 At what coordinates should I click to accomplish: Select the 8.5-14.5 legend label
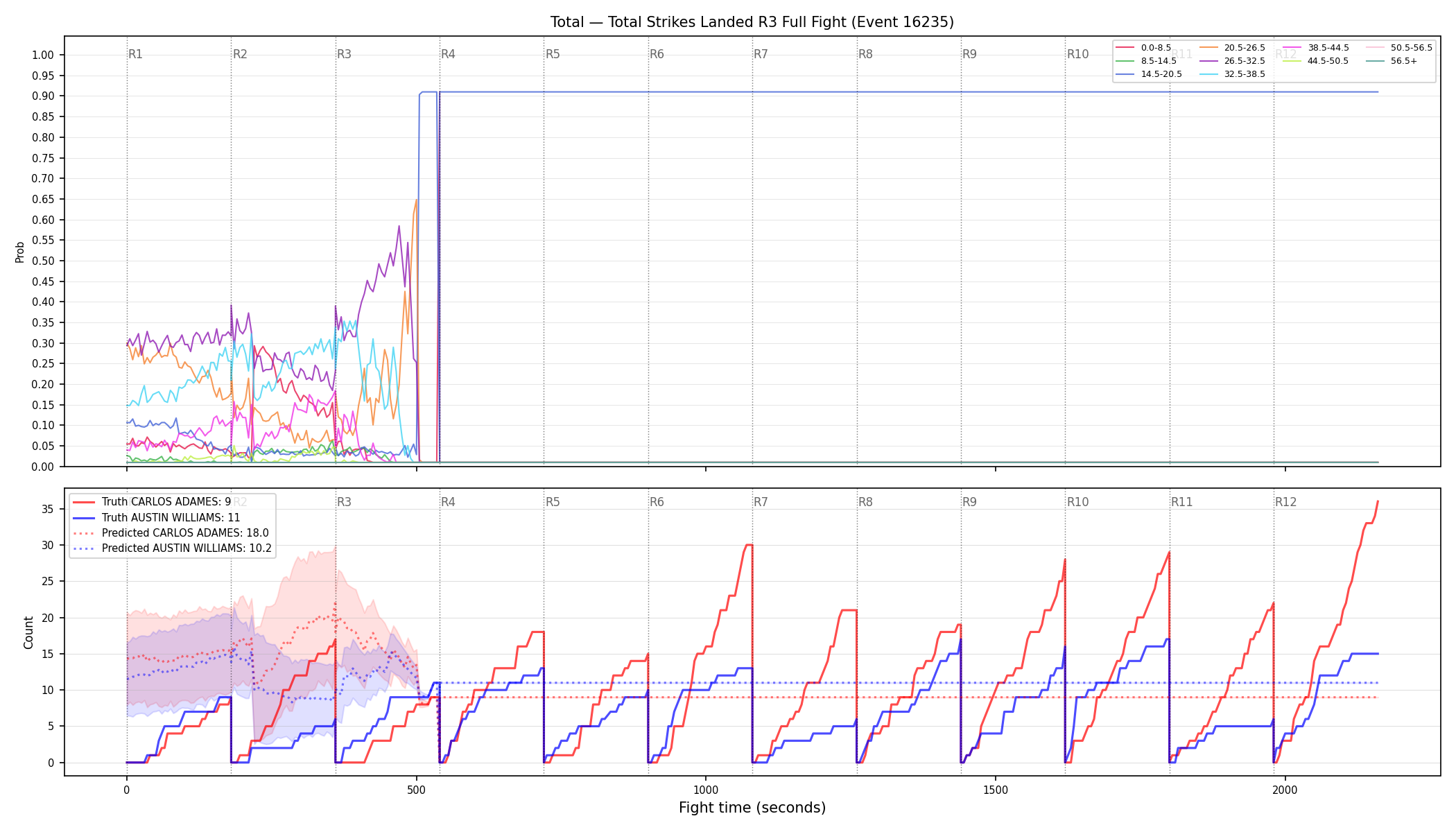click(1159, 61)
